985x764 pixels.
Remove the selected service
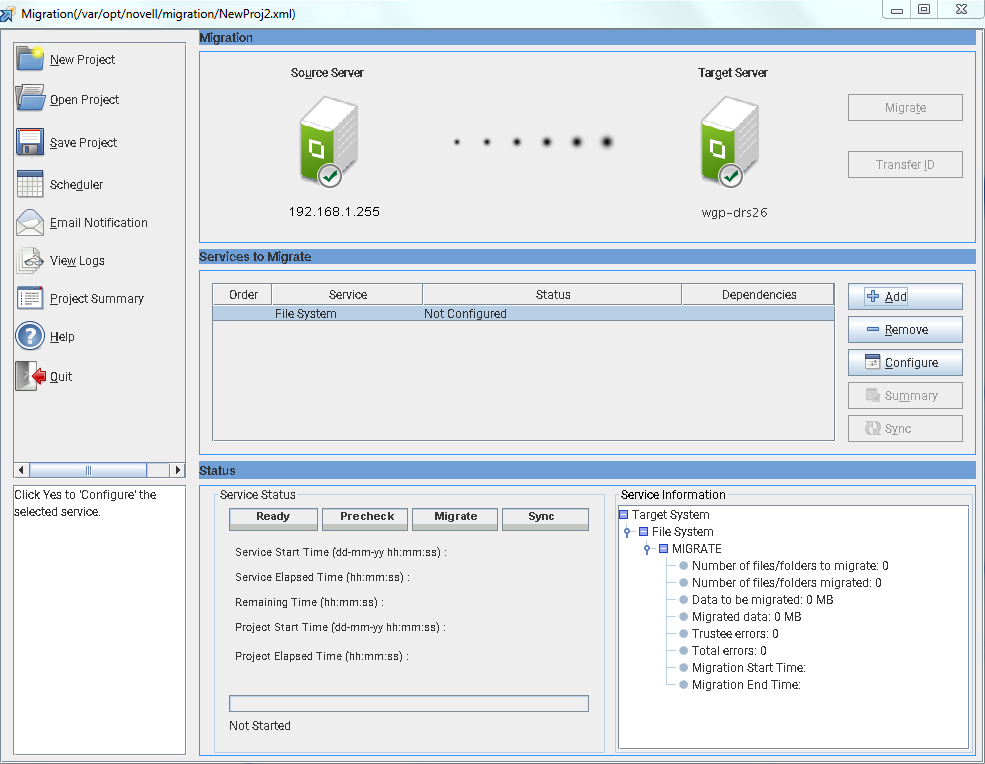pyautogui.click(x=905, y=330)
